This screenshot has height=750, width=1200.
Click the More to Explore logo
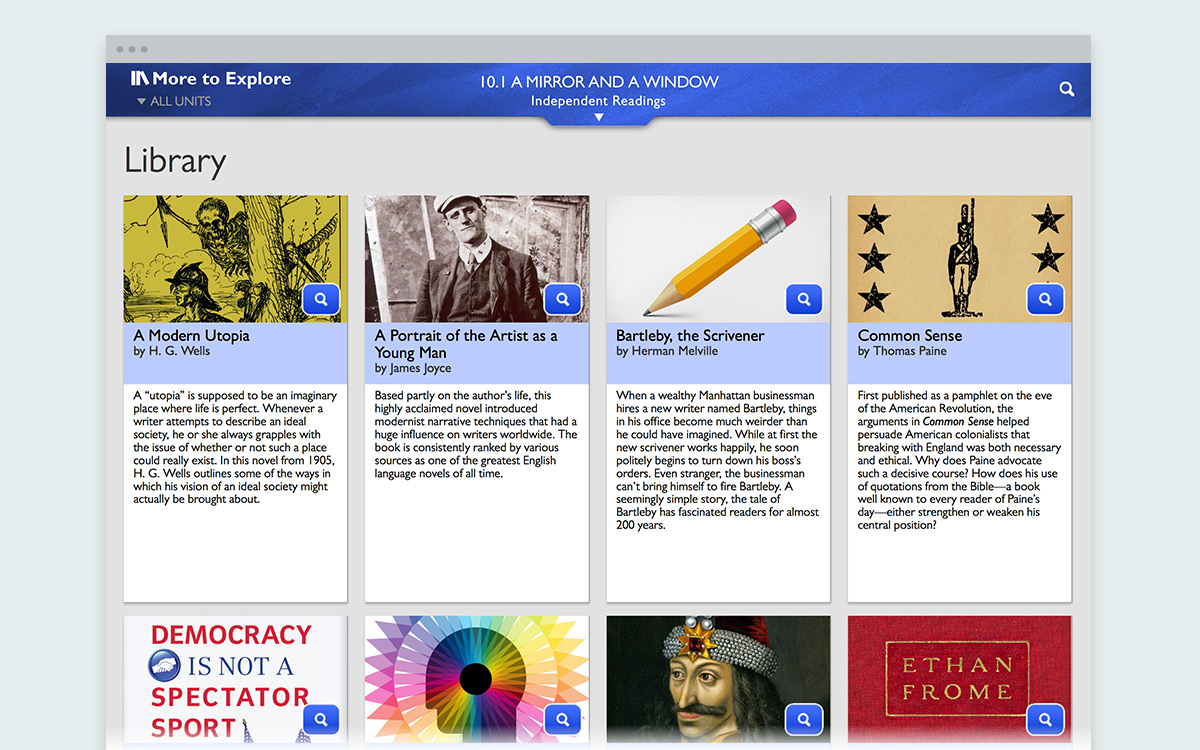click(211, 79)
